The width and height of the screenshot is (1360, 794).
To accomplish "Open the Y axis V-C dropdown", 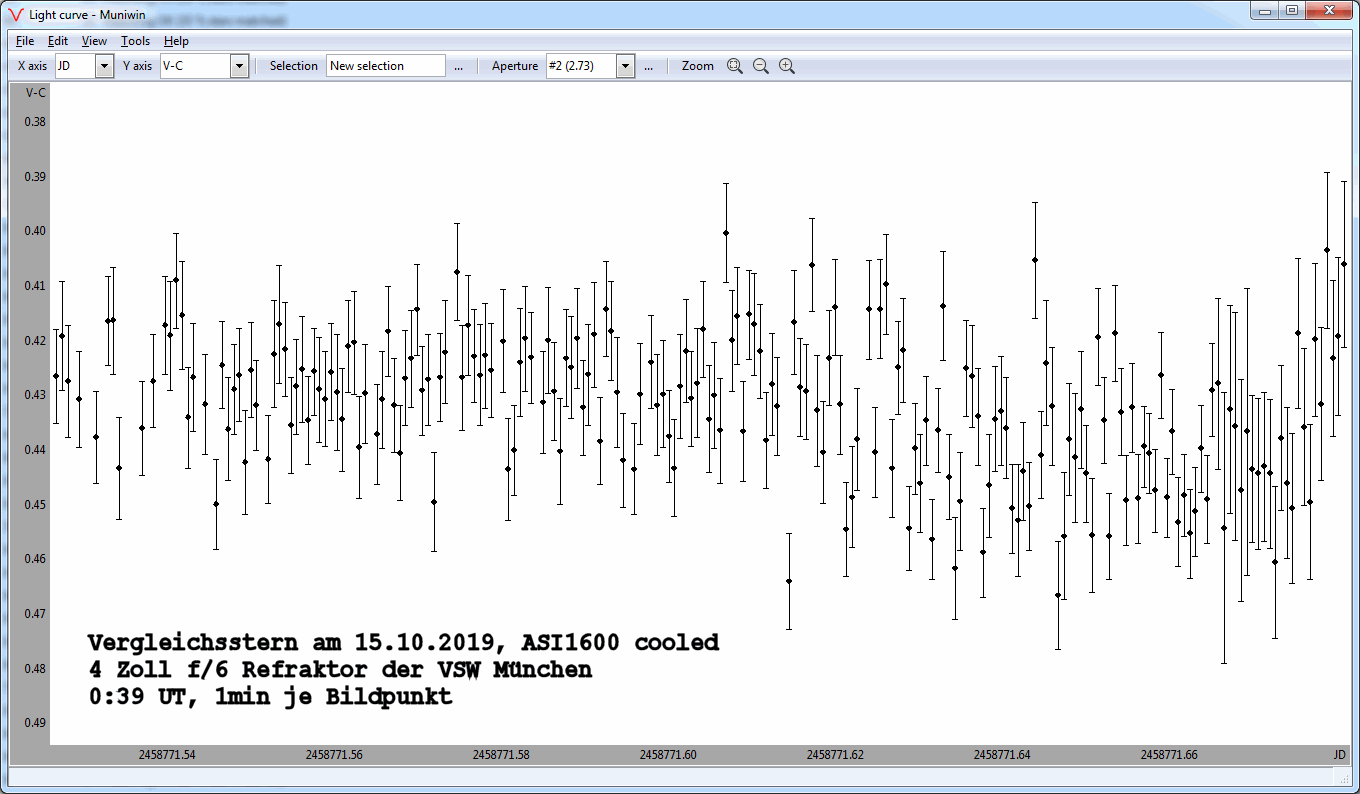I will 239,66.
